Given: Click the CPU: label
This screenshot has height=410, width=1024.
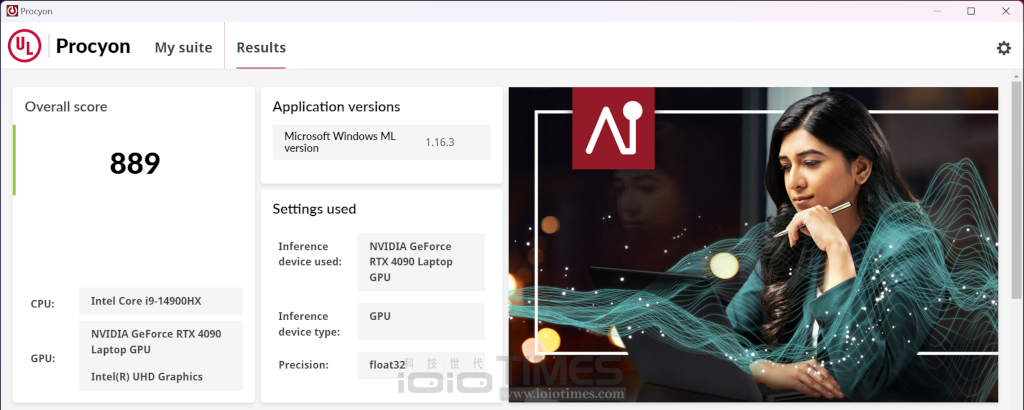Looking at the screenshot, I should (42, 304).
